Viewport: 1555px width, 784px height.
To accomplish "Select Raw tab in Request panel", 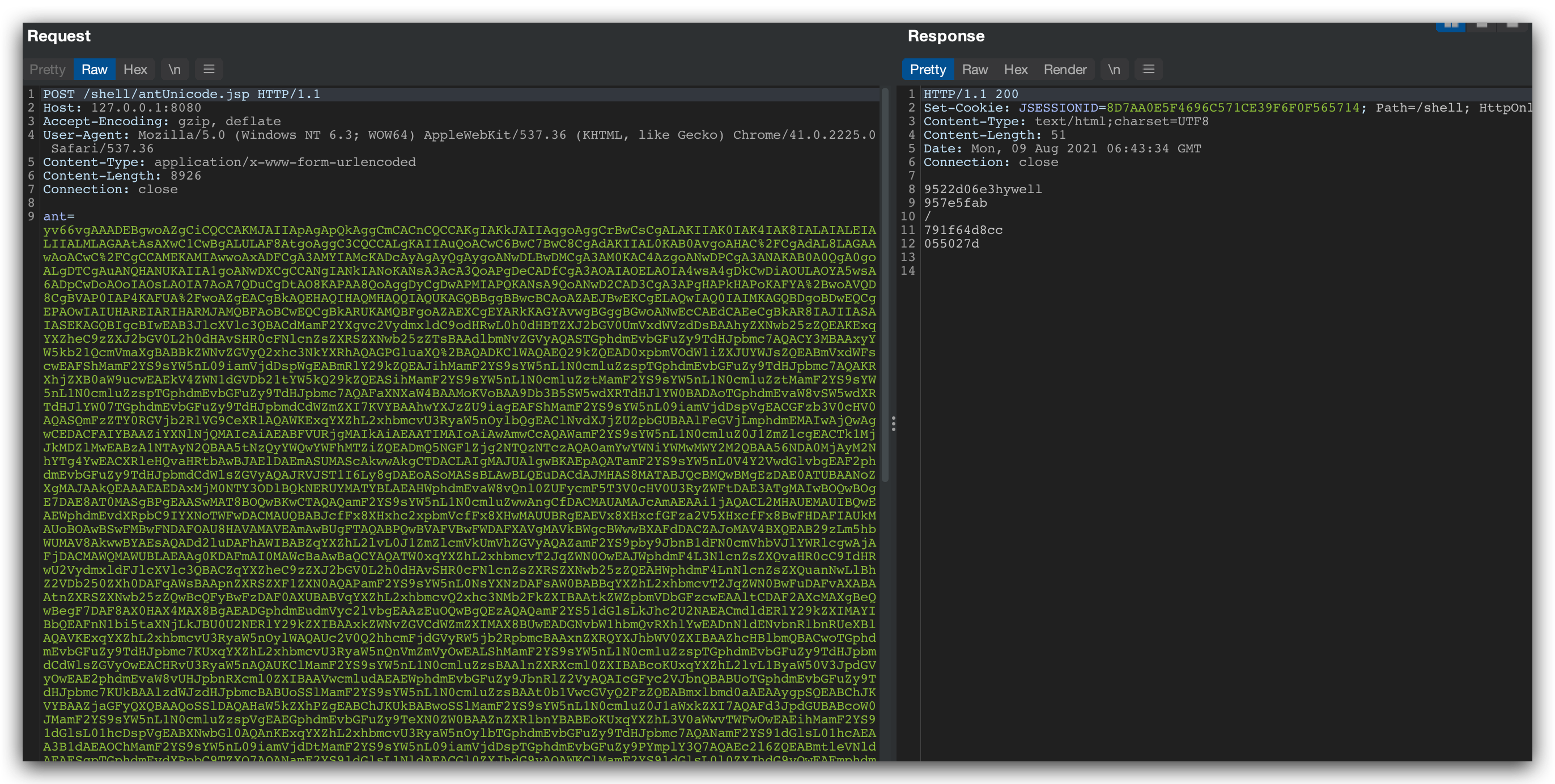I will pyautogui.click(x=94, y=70).
